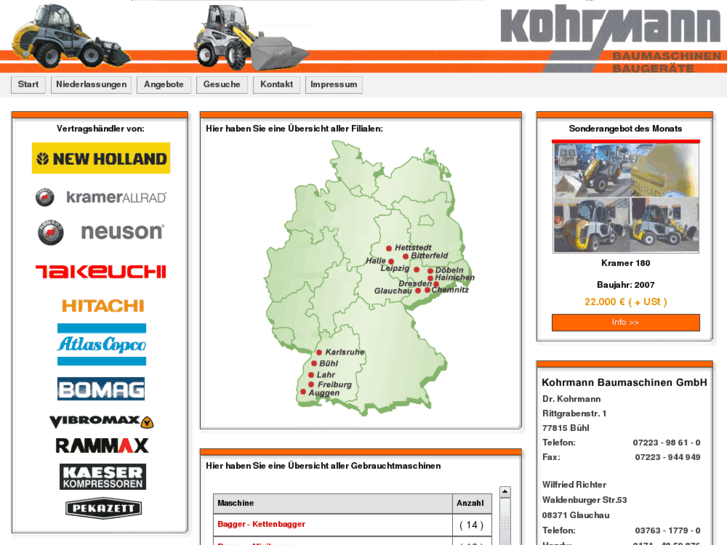Select the Gesuche navigation button

pyautogui.click(x=222, y=84)
